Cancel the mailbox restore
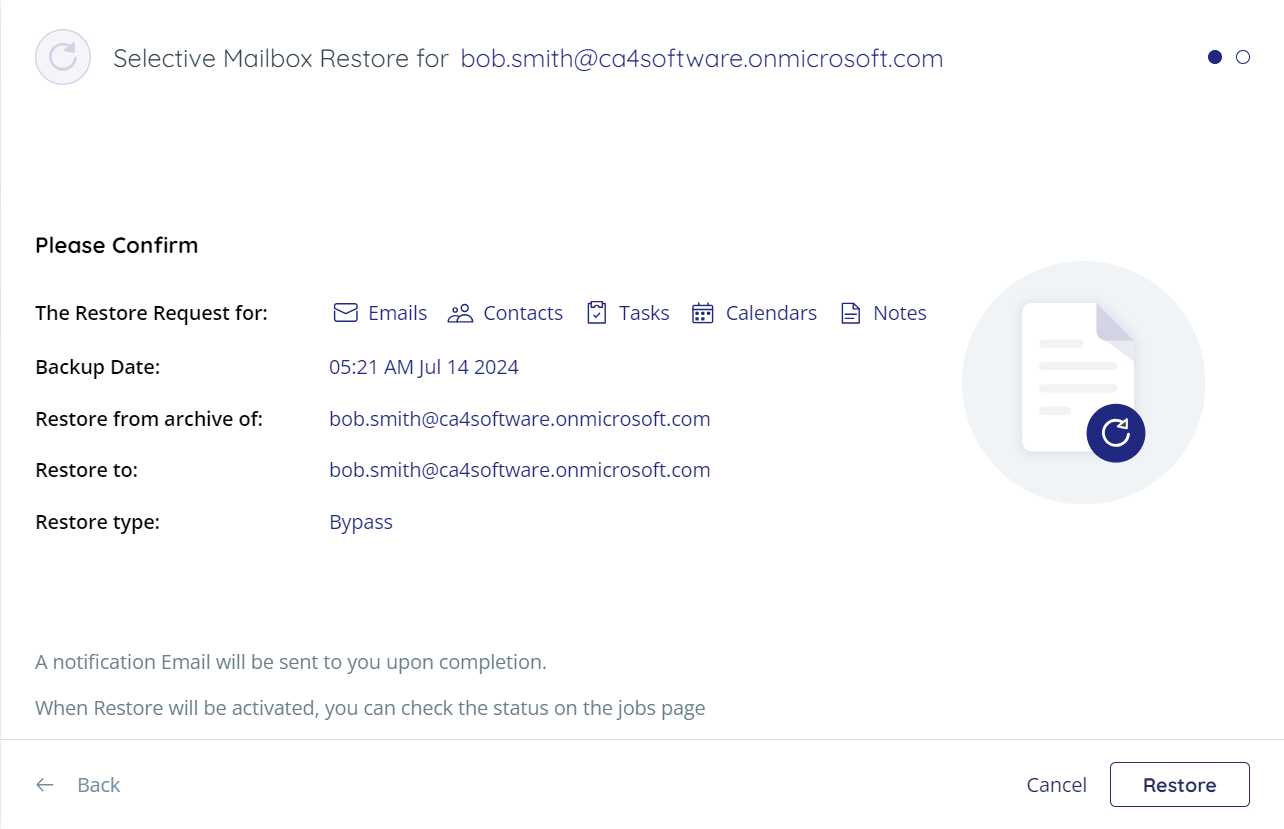Viewport: 1284px width, 829px height. (x=1056, y=784)
